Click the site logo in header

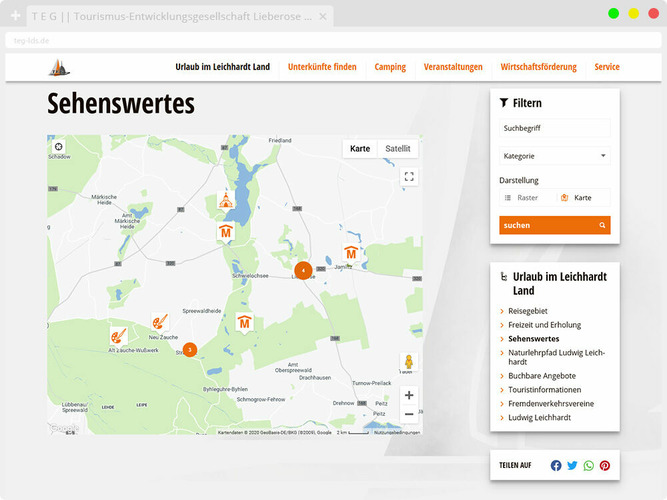click(62, 67)
